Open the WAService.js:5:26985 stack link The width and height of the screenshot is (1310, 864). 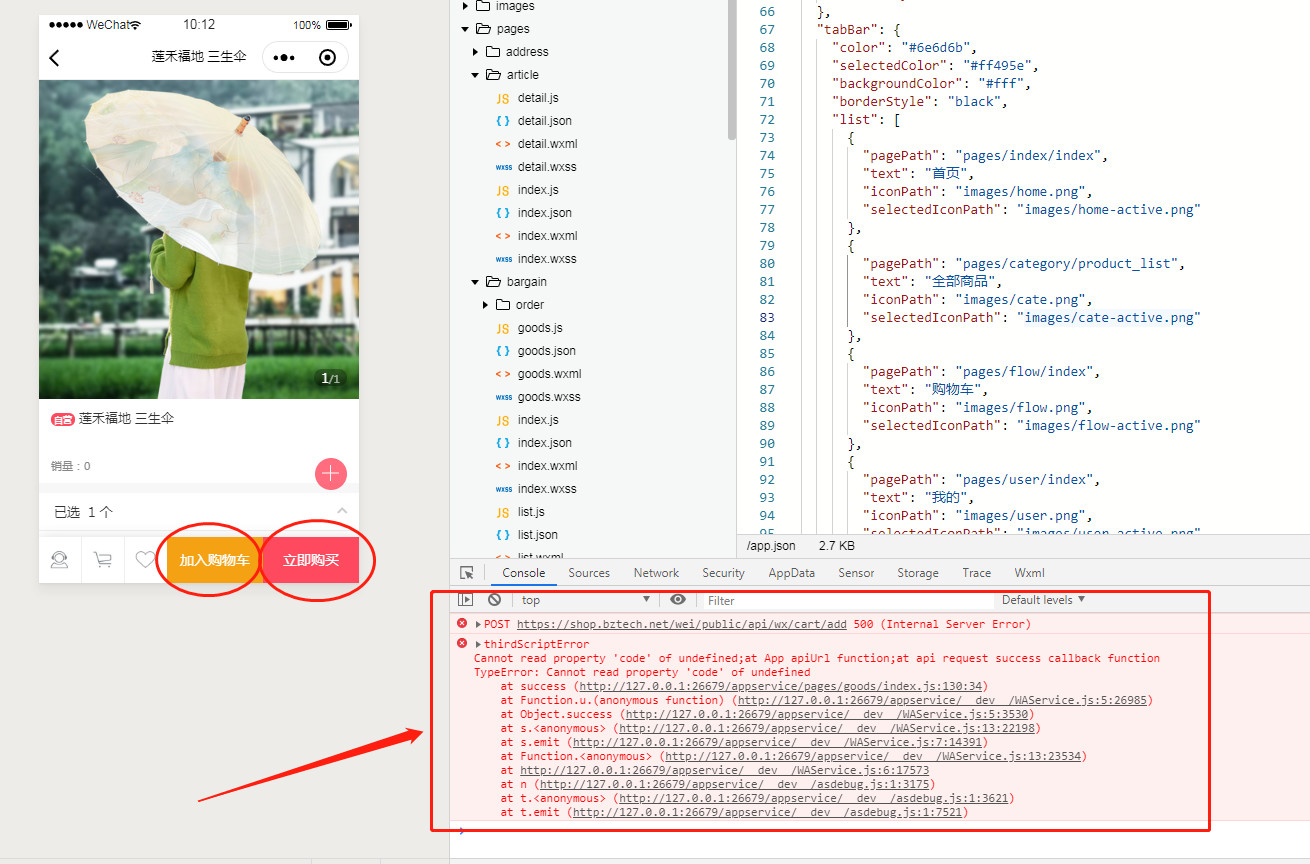coord(942,700)
